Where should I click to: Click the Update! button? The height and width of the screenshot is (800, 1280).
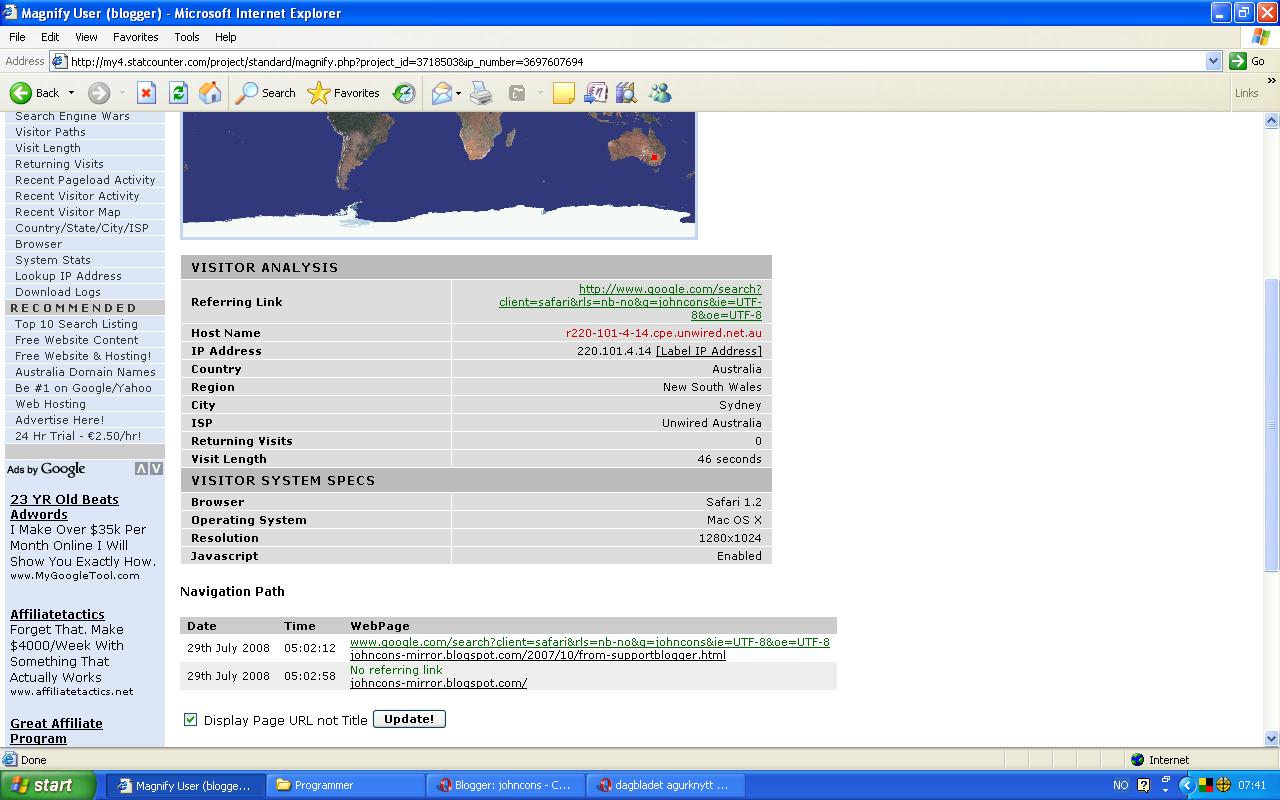tap(409, 719)
